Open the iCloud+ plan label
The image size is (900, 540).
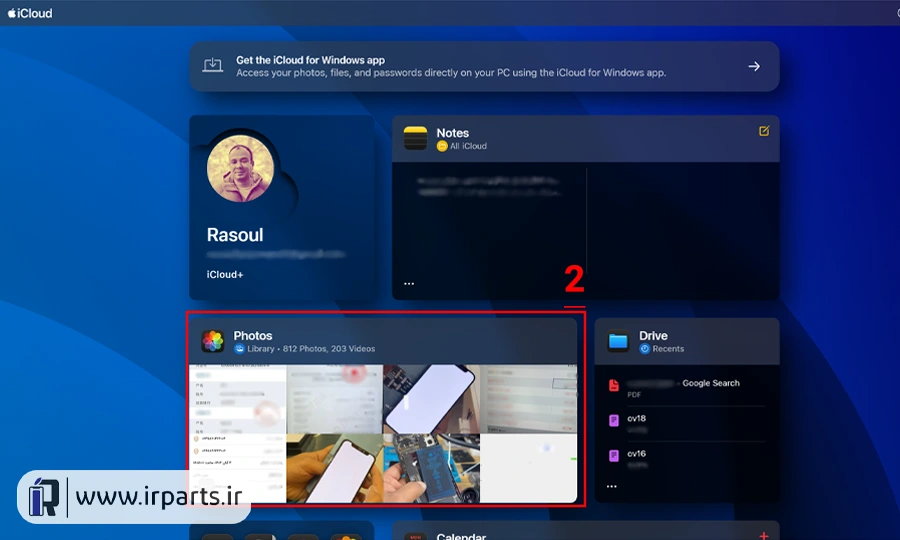coord(225,275)
